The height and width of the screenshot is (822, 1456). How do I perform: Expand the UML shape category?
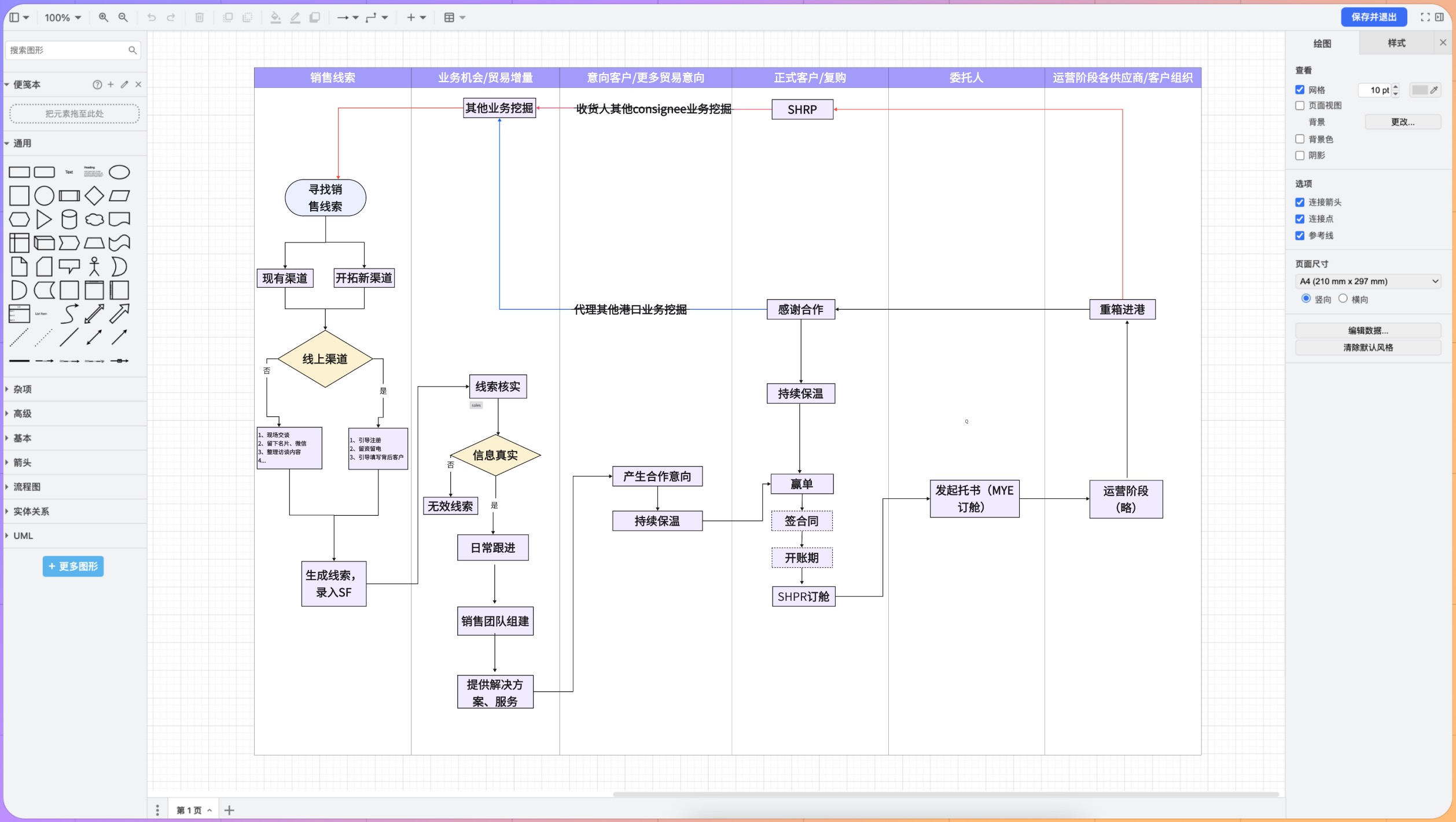pyautogui.click(x=74, y=535)
